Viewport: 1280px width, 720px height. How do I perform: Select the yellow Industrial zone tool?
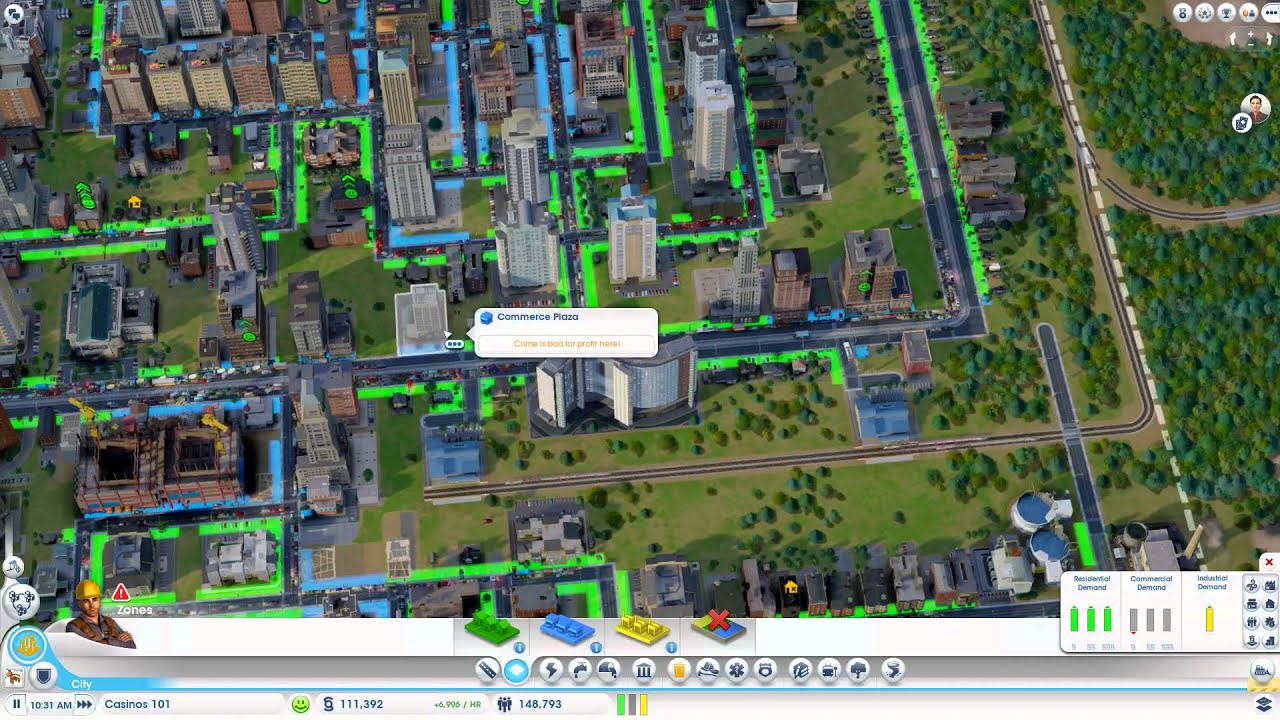642,629
